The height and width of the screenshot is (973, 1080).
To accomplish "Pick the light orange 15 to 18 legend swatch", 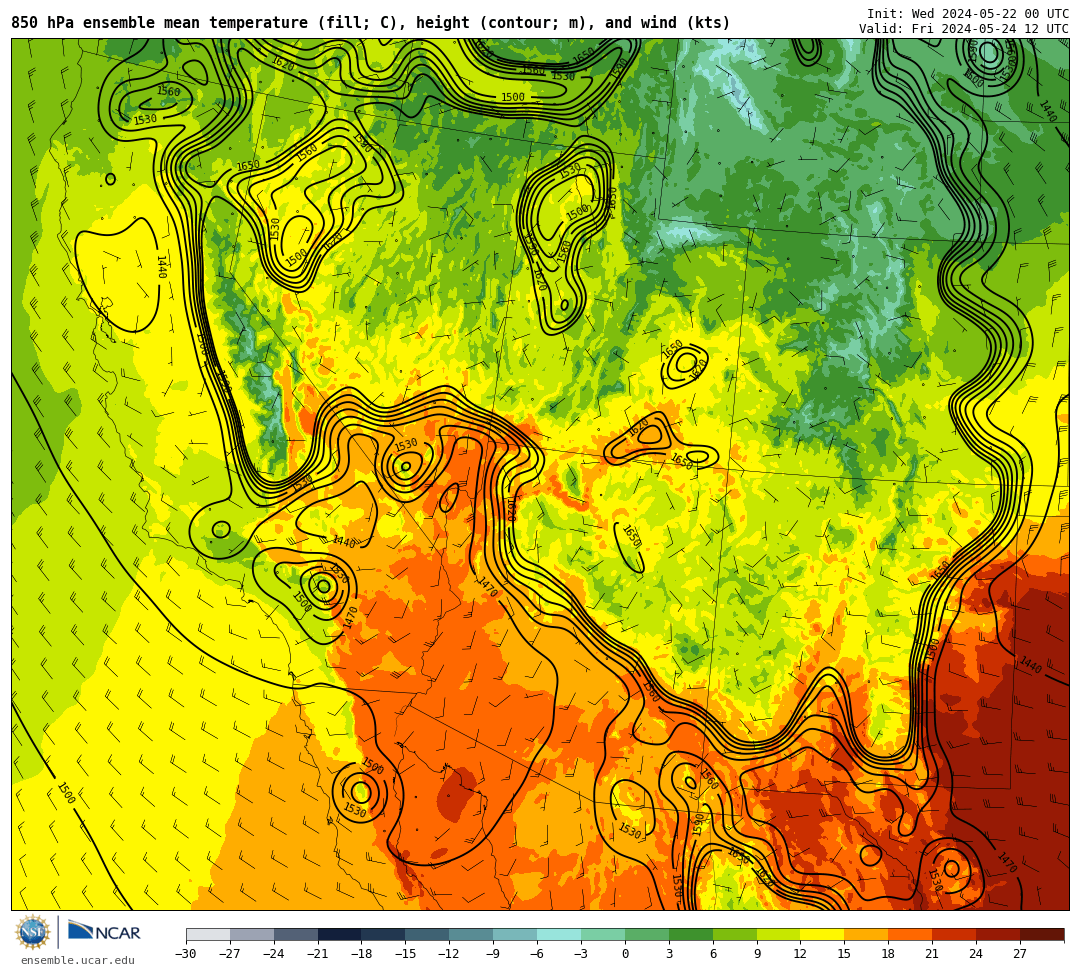I will point(866,934).
